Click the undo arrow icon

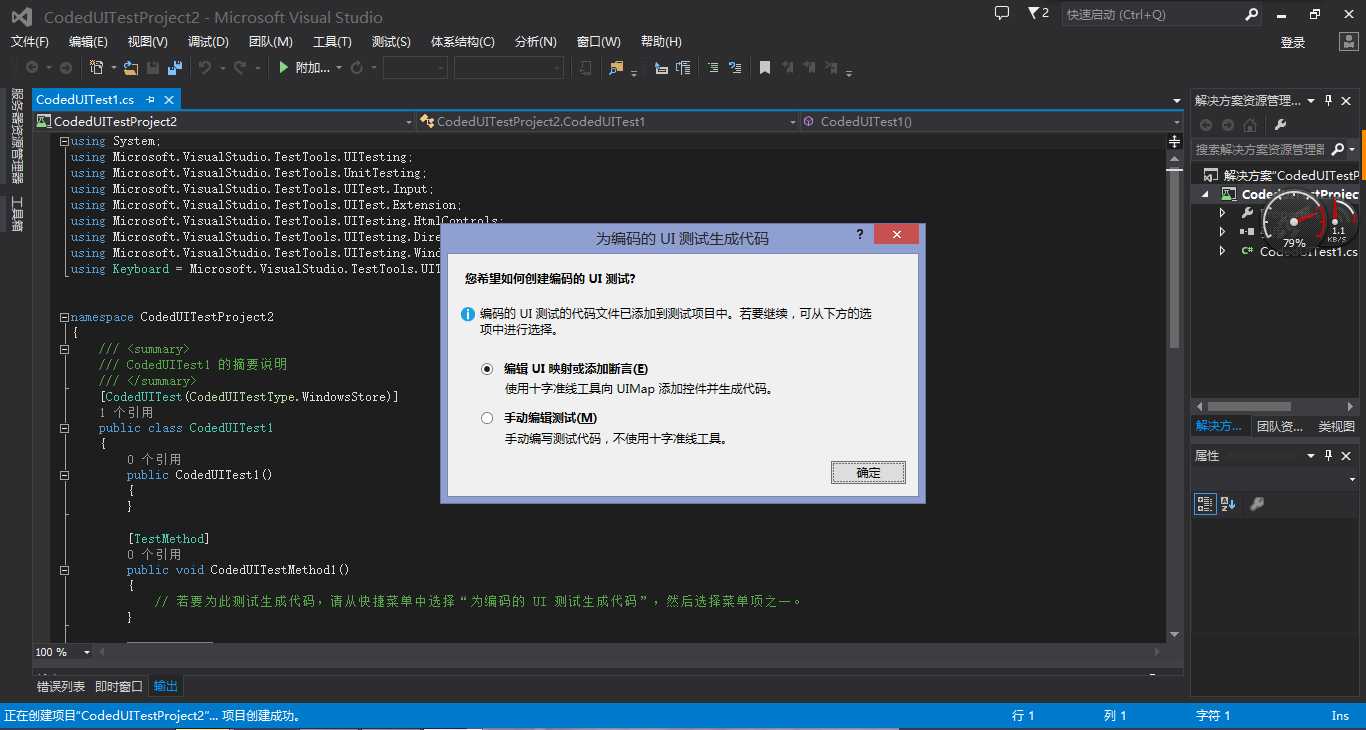(204, 67)
